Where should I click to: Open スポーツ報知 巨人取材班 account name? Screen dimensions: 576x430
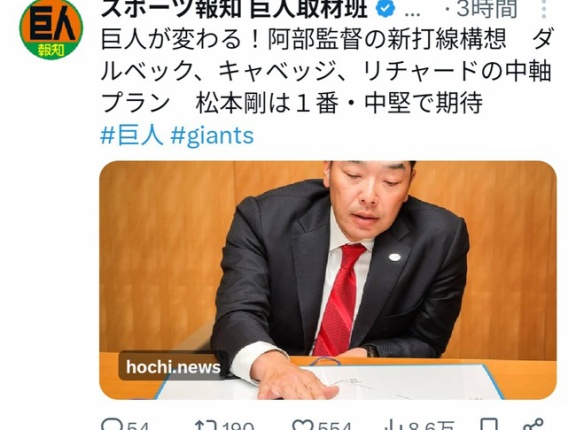[234, 9]
